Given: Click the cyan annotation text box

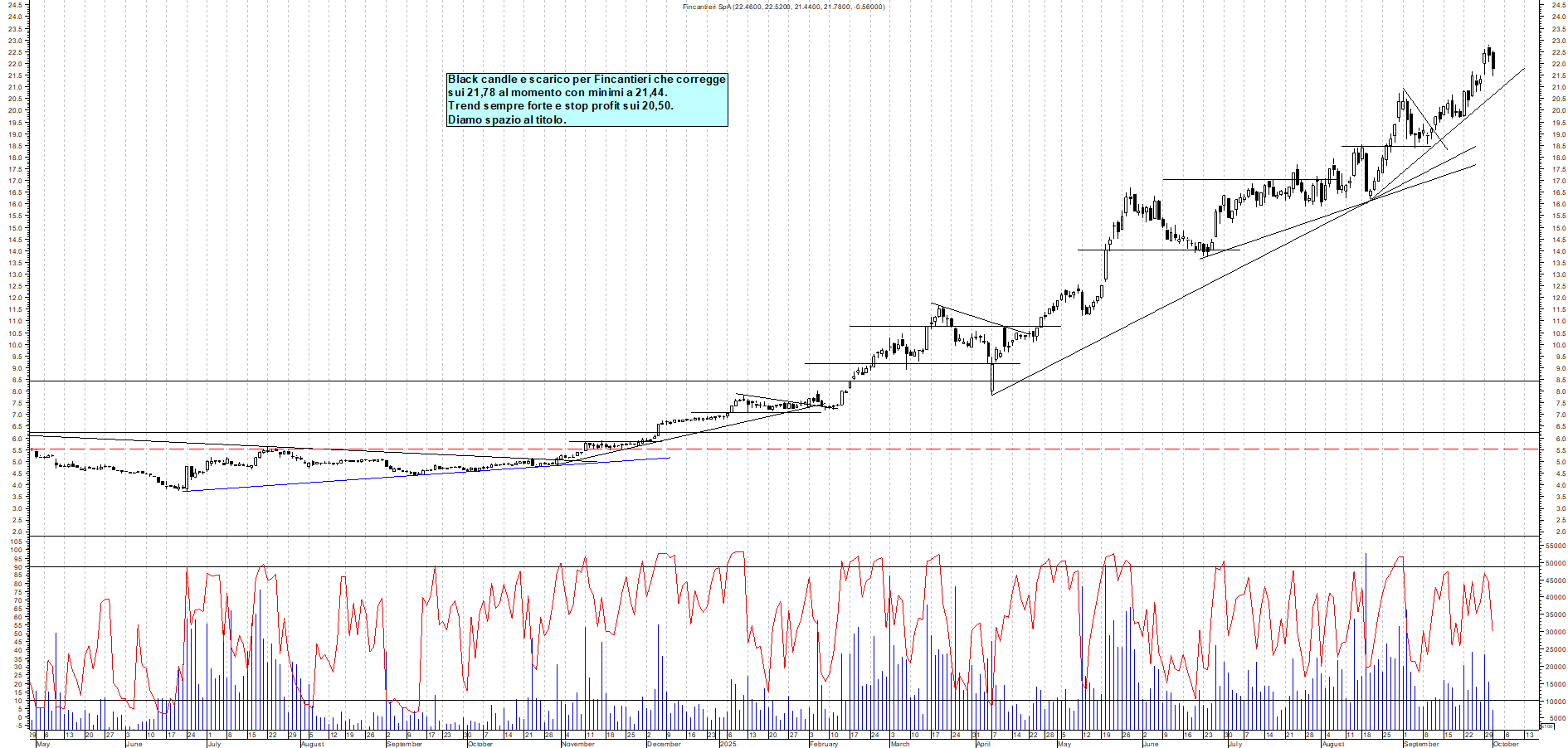Looking at the screenshot, I should click(587, 100).
